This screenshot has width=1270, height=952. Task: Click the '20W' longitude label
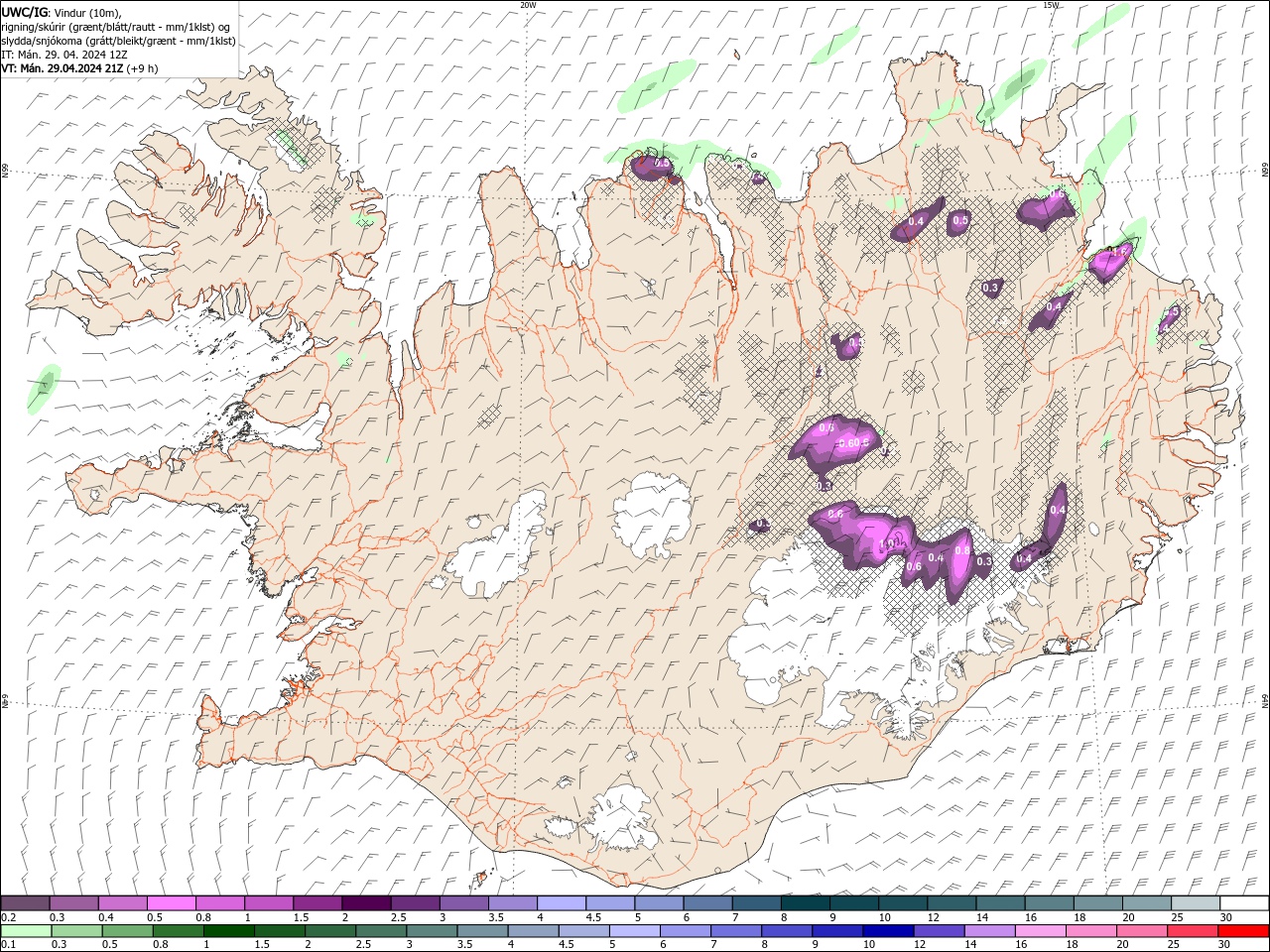528,5
